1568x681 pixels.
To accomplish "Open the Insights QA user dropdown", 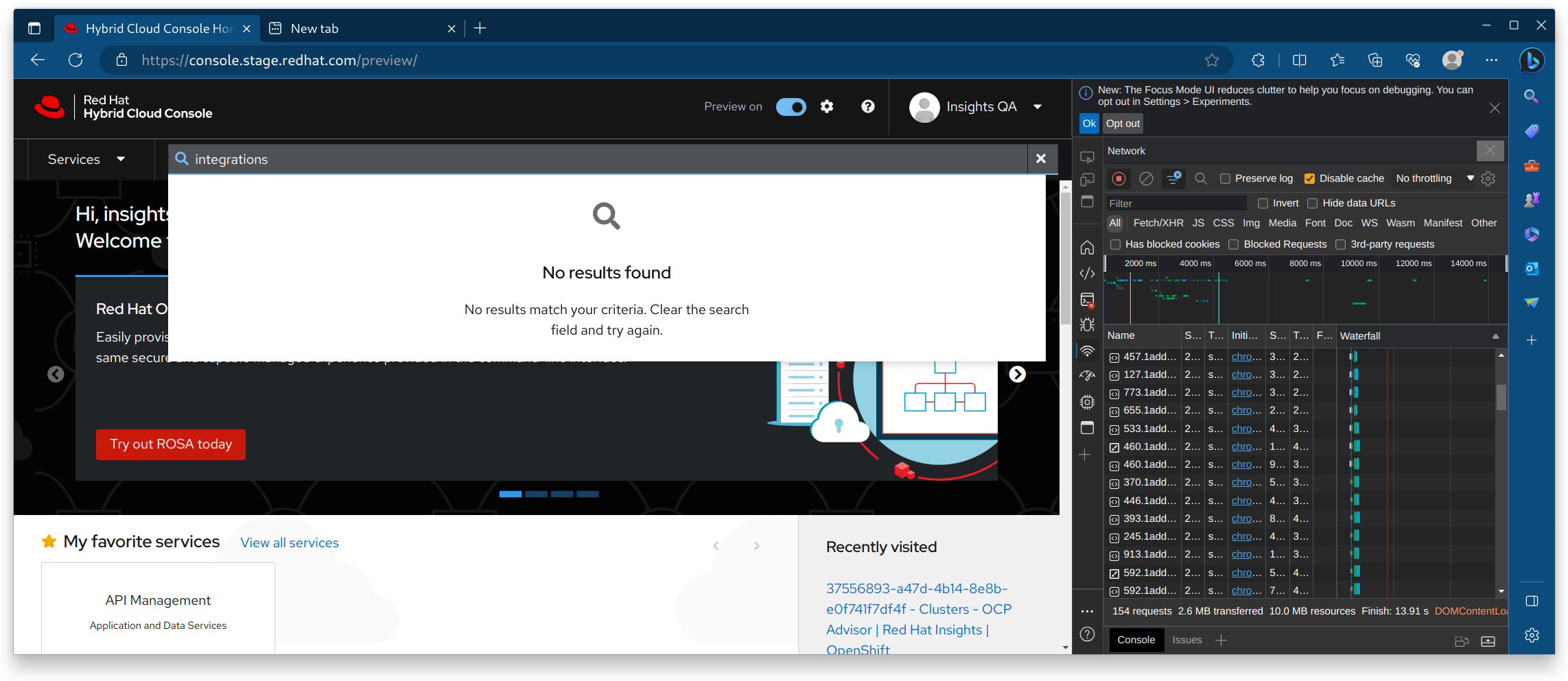I will pyautogui.click(x=975, y=107).
